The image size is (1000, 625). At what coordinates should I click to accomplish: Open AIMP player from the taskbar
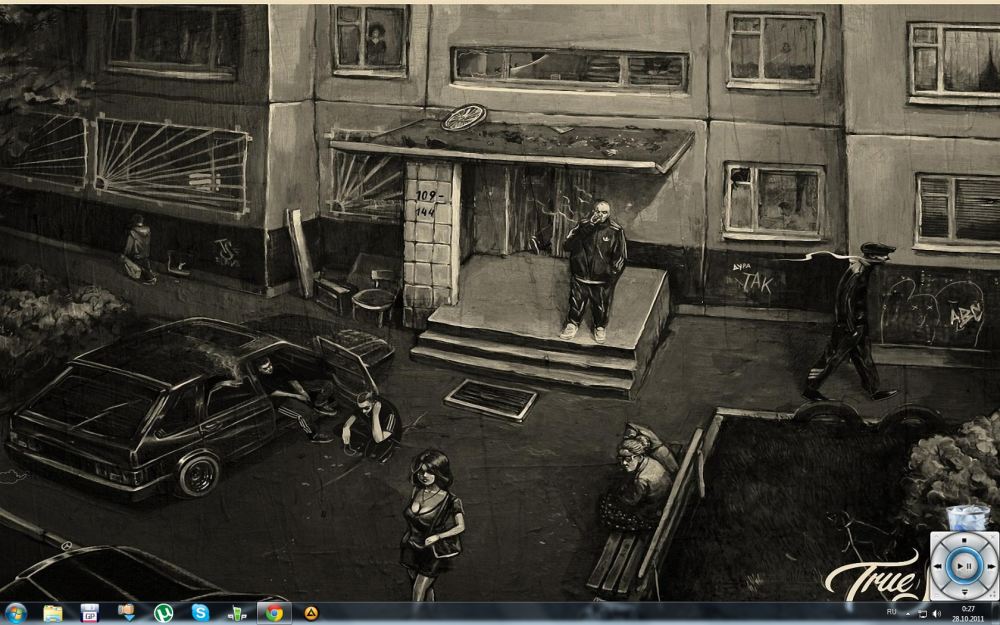click(x=311, y=614)
